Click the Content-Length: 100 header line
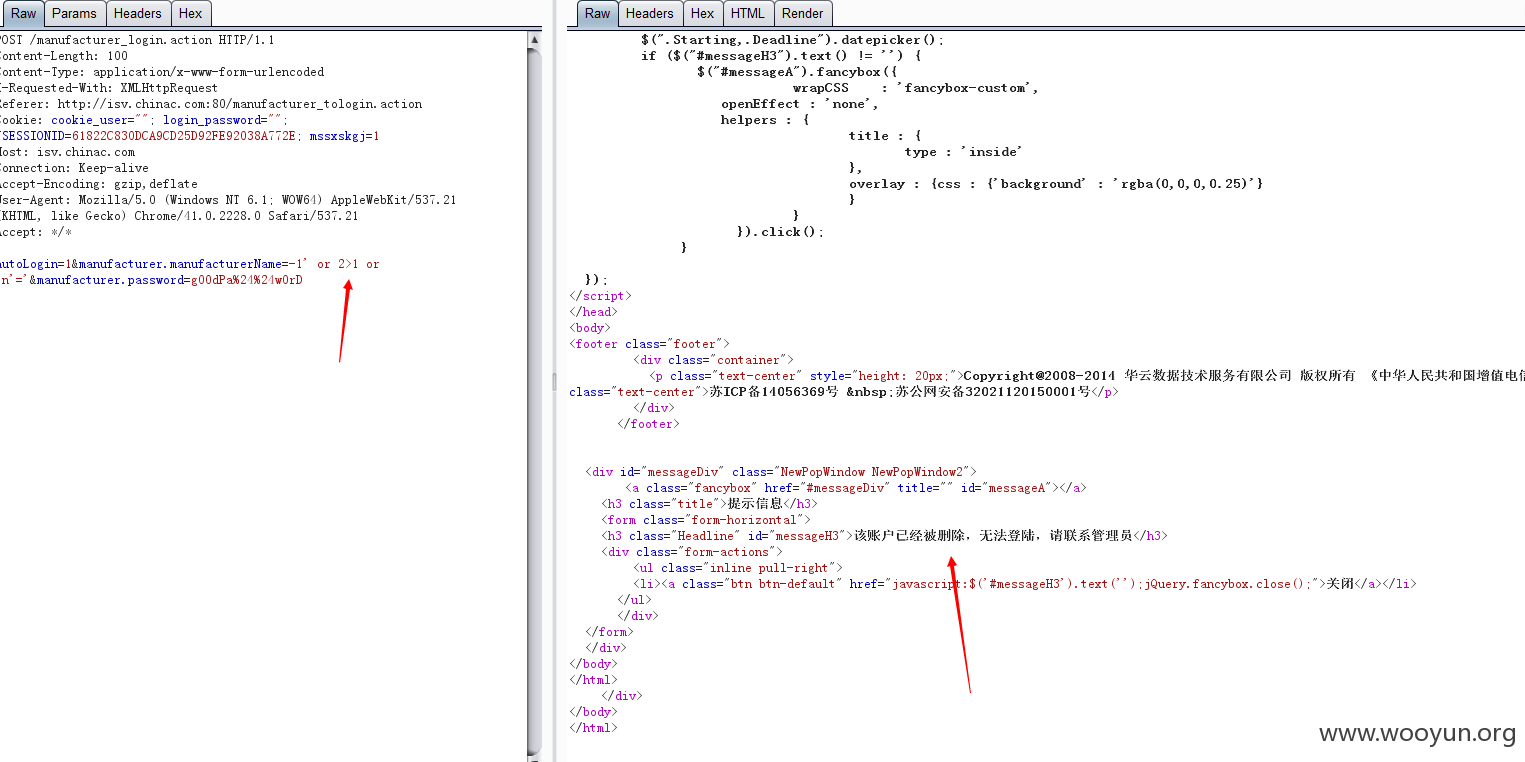1525x762 pixels. pos(64,56)
